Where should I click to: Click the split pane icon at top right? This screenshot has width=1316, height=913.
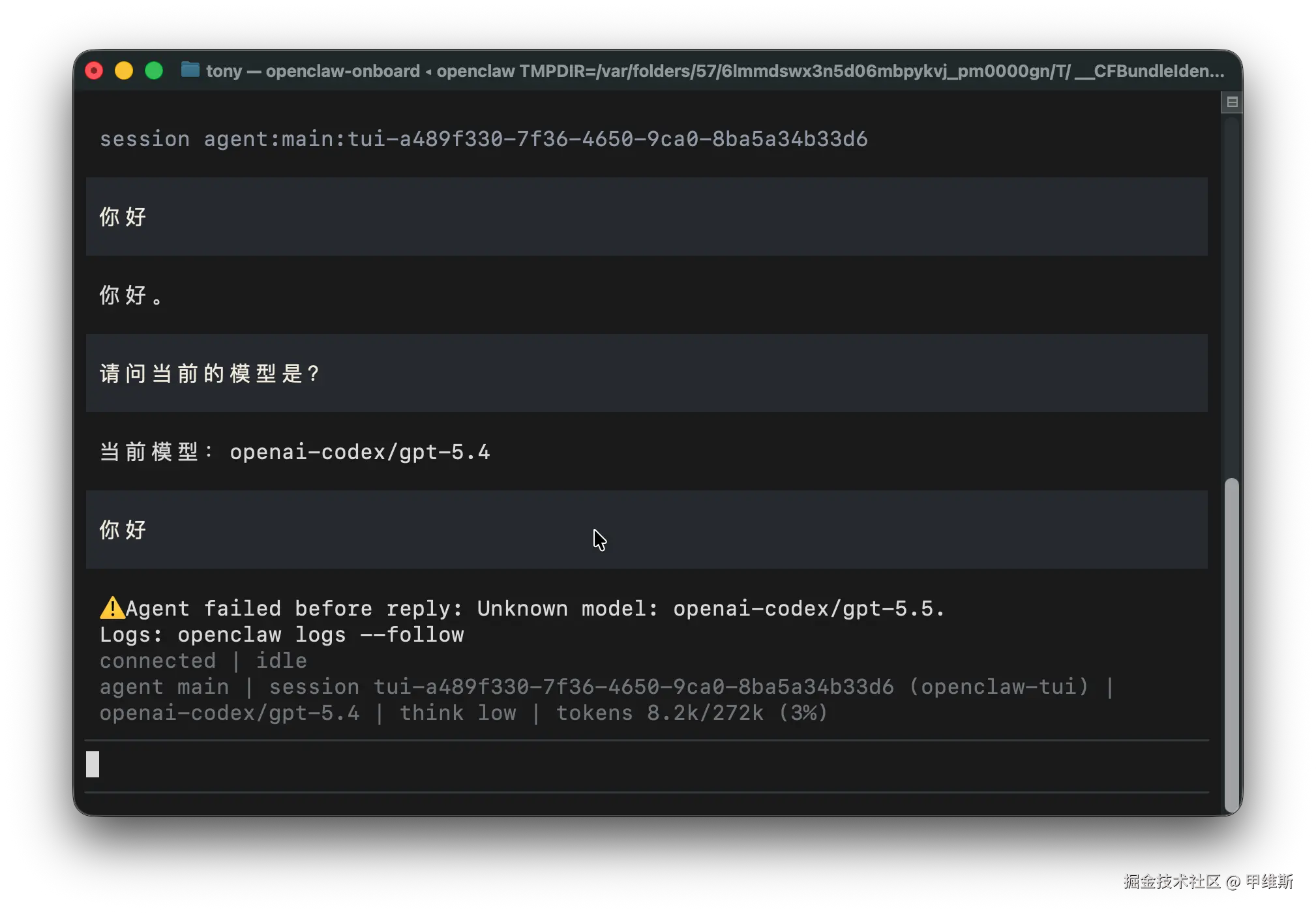click(x=1232, y=102)
